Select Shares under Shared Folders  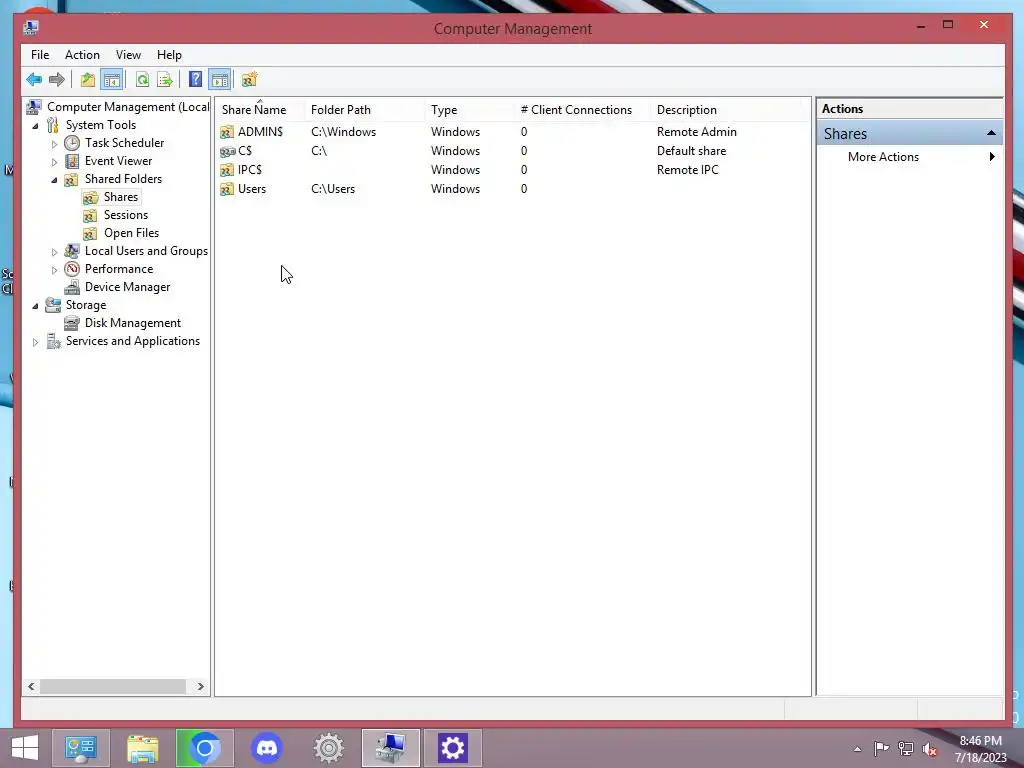[121, 197]
